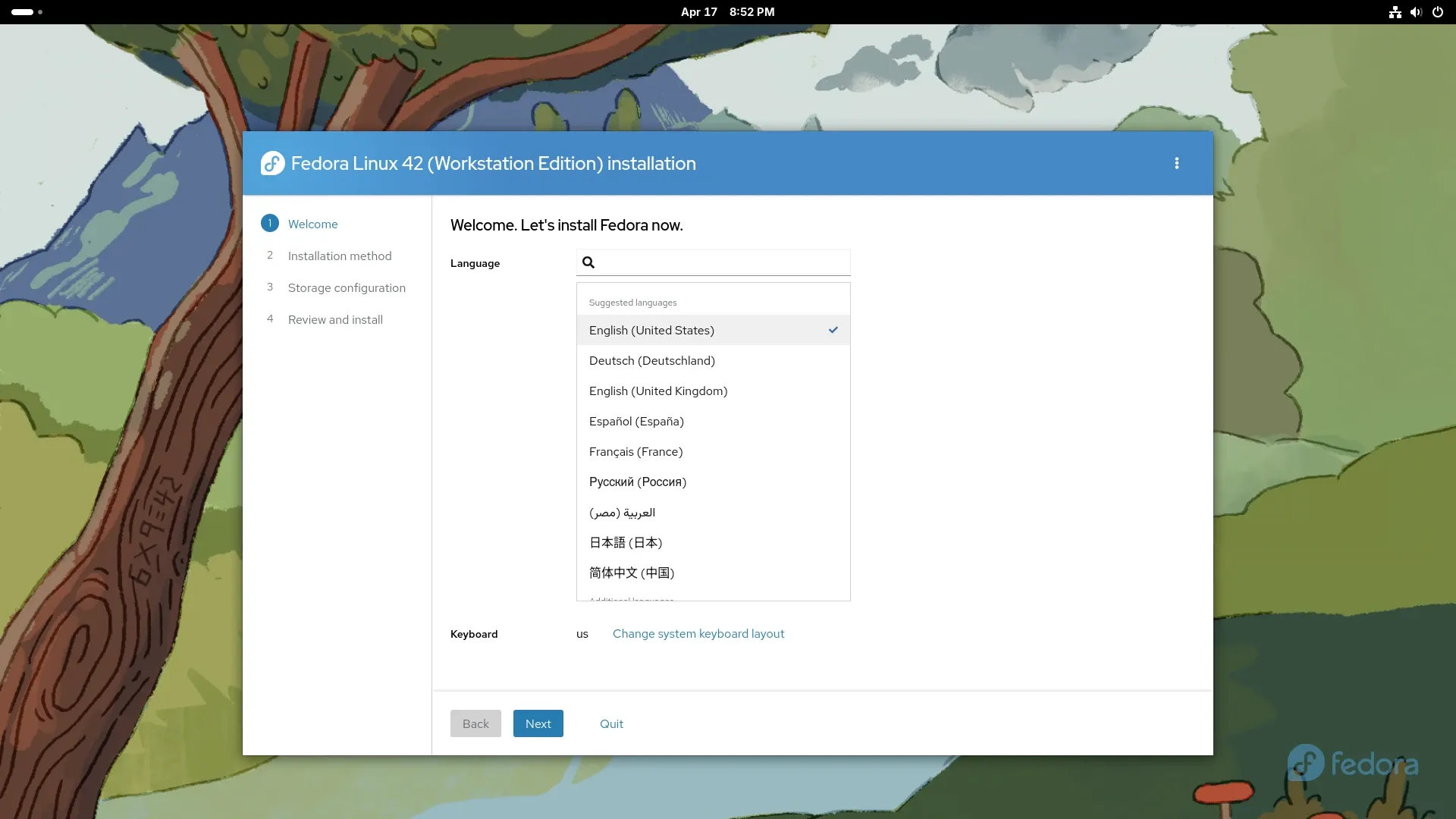The image size is (1456, 819).
Task: Open the Apr 17 8:52 PM clock menu
Action: (728, 12)
